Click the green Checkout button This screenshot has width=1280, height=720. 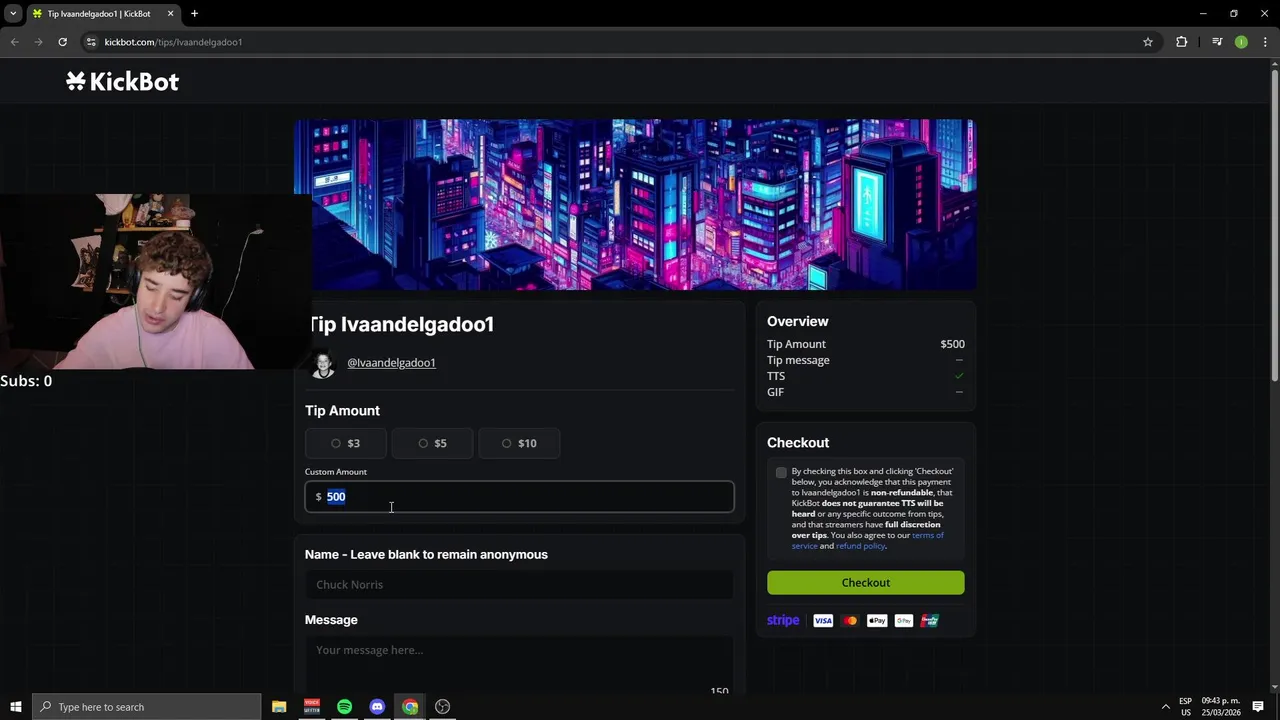click(x=866, y=583)
